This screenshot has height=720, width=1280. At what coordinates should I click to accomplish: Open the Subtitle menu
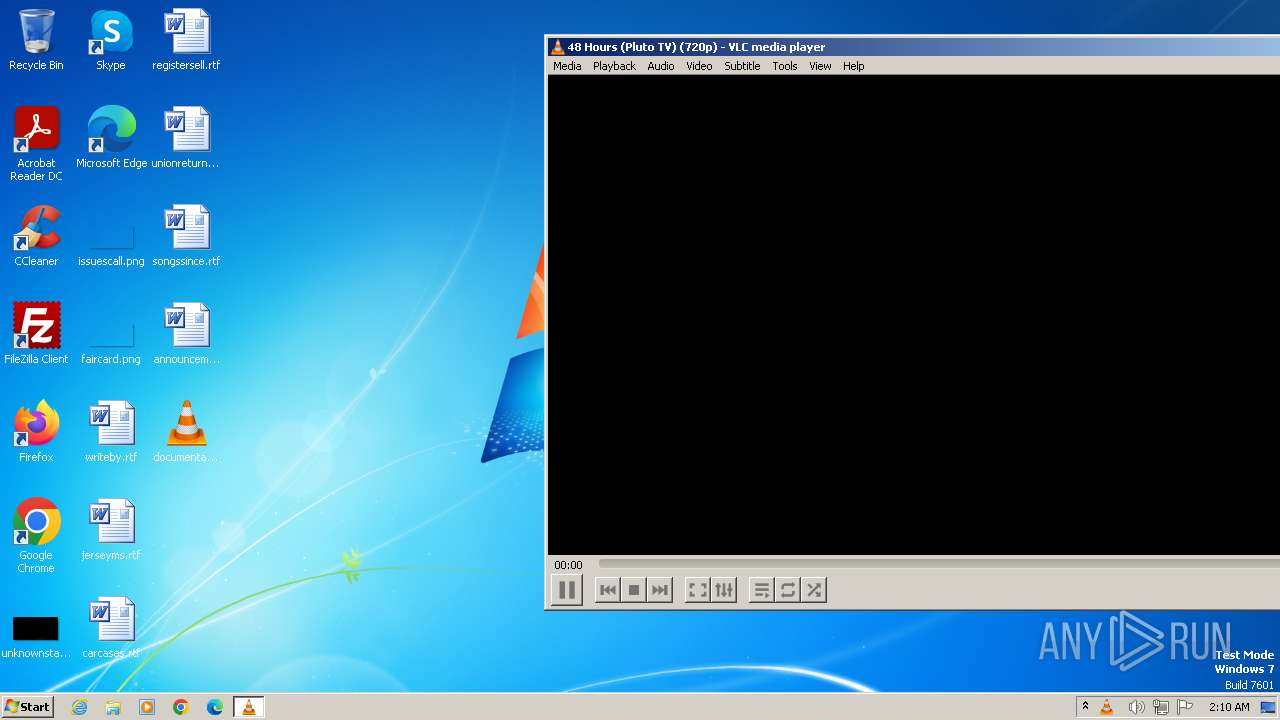click(742, 66)
